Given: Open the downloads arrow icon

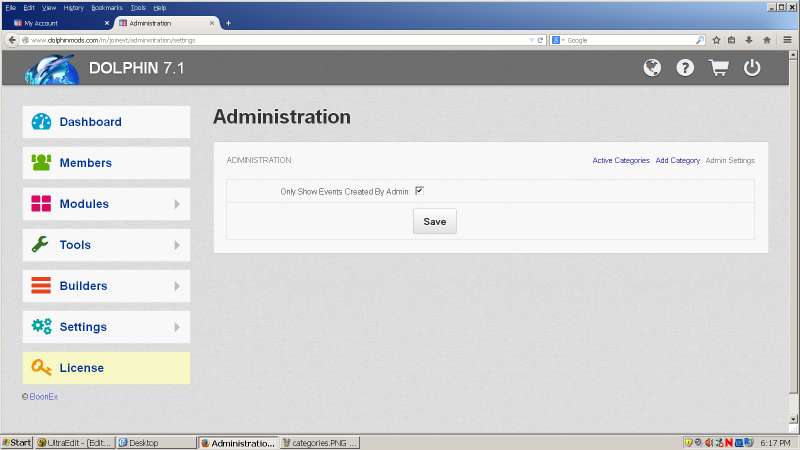Looking at the screenshot, I should coord(749,40).
